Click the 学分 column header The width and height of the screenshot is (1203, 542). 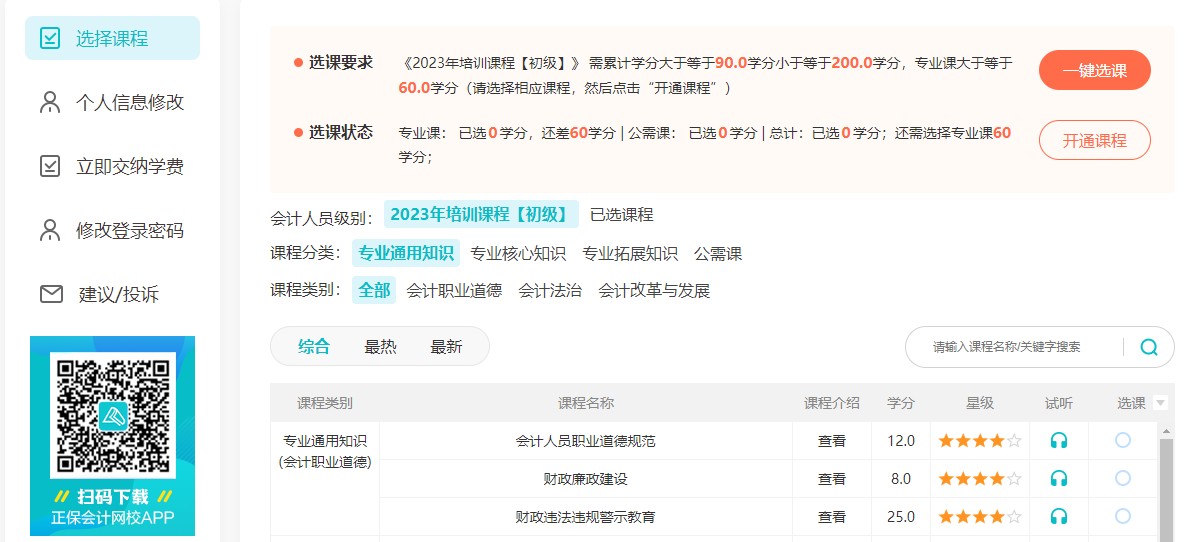click(901, 403)
